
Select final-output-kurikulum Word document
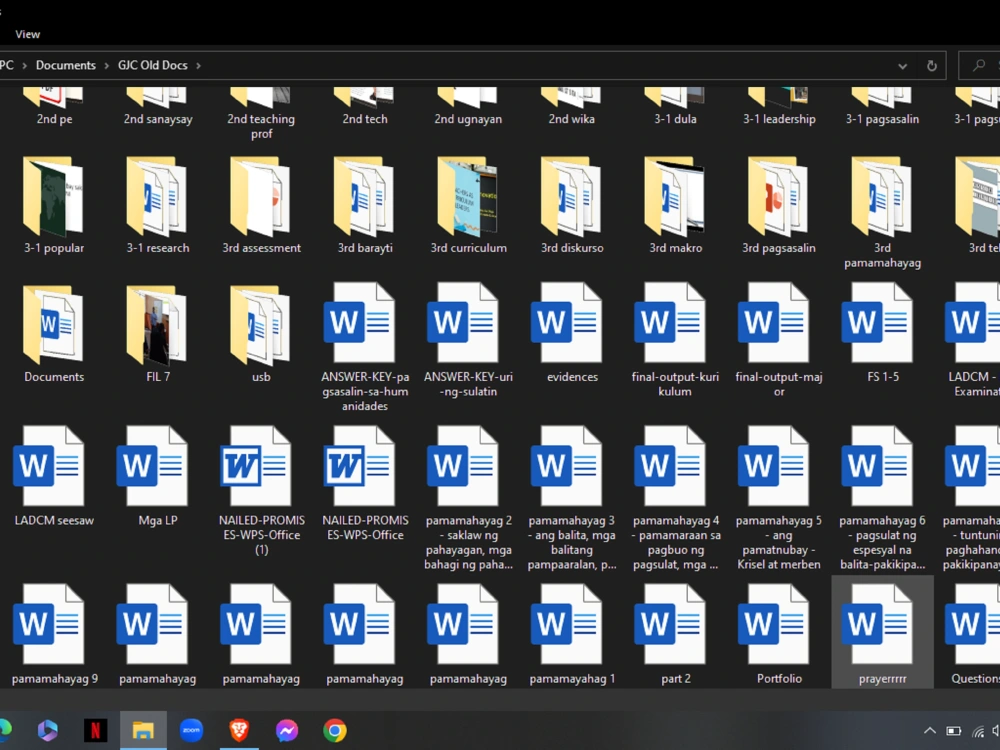pyautogui.click(x=675, y=341)
